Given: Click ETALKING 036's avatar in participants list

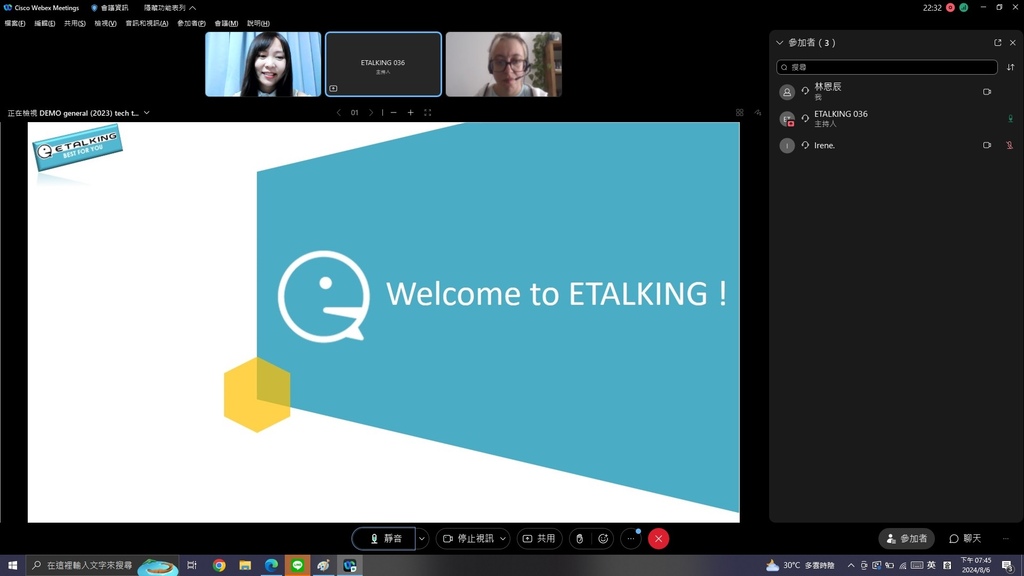Looking at the screenshot, I should (787, 119).
